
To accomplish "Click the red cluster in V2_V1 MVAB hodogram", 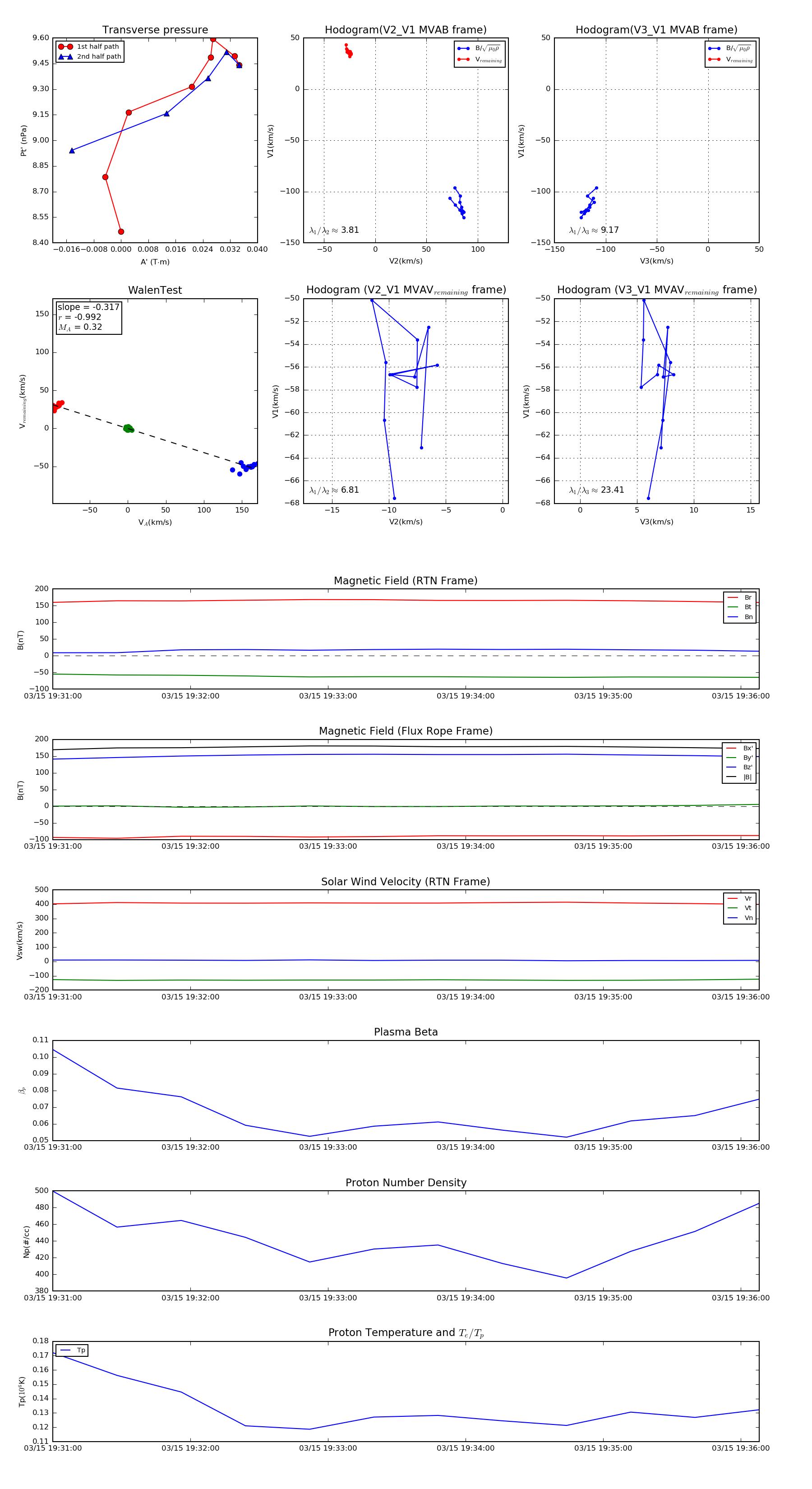I will pos(349,51).
